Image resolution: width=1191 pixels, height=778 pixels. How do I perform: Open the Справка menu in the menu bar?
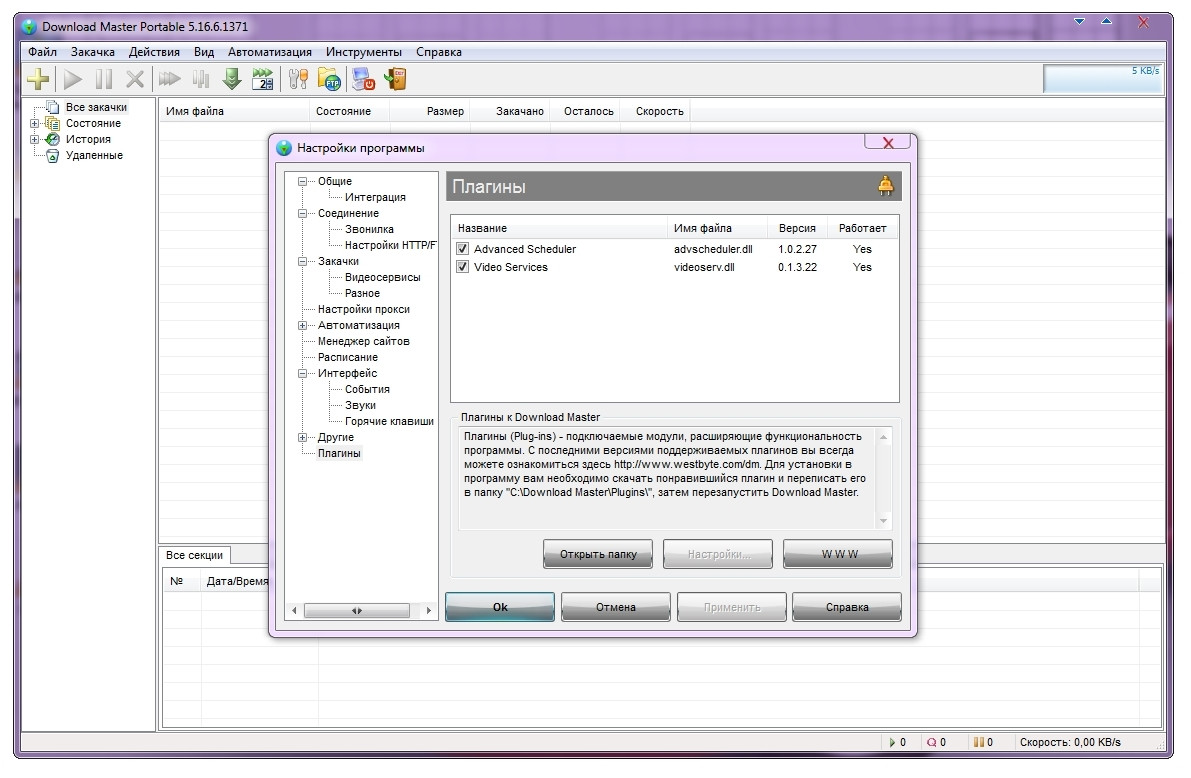click(x=438, y=52)
